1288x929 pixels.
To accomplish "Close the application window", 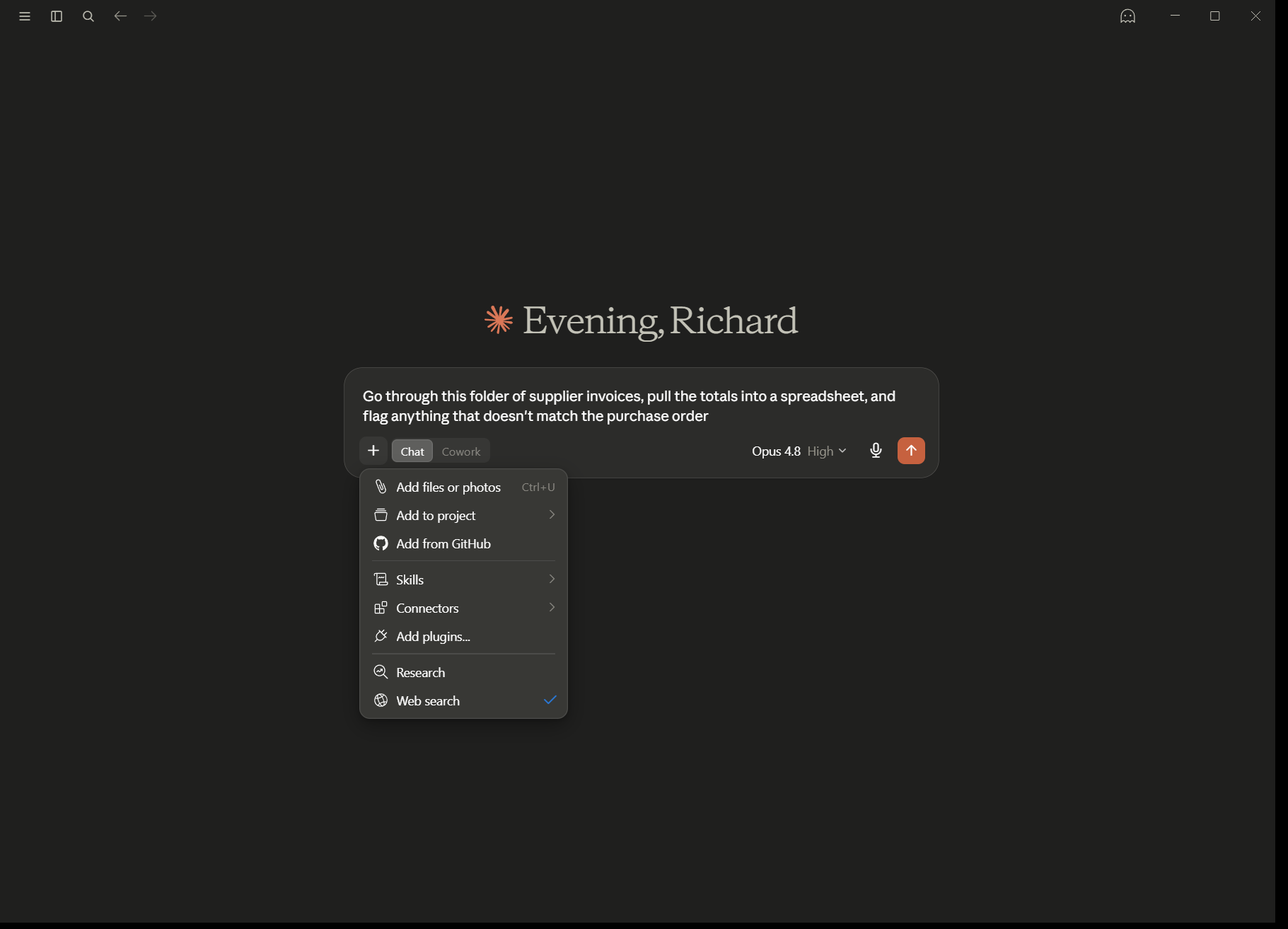I will (1255, 16).
